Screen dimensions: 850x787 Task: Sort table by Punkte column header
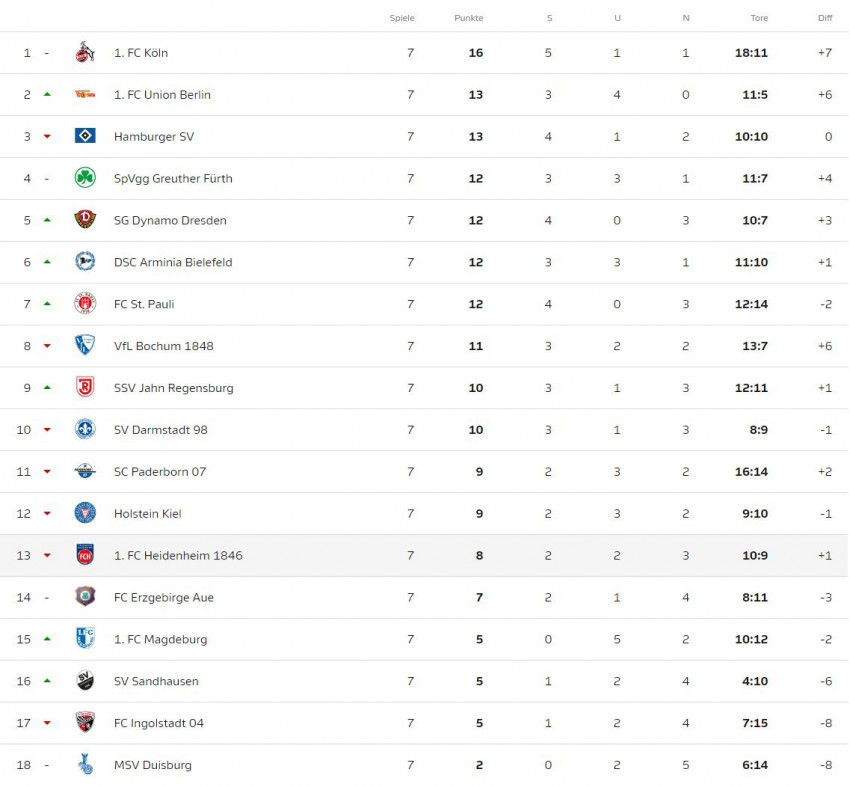tap(468, 18)
